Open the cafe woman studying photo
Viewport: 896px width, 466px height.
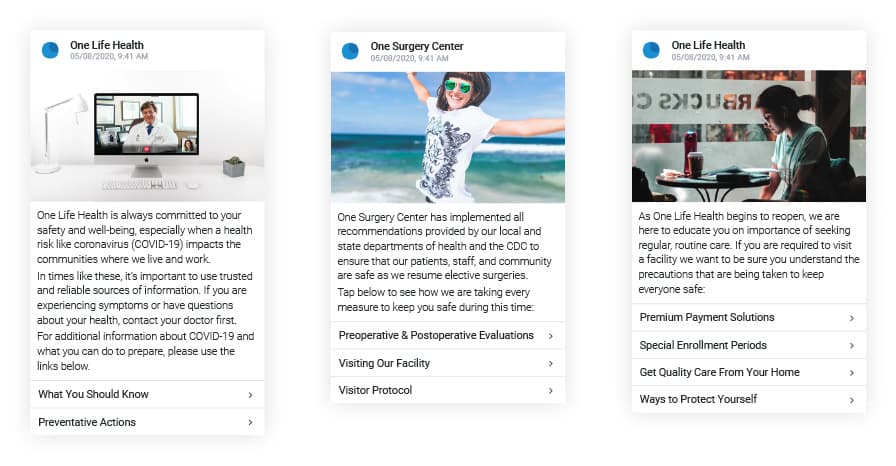[749, 136]
